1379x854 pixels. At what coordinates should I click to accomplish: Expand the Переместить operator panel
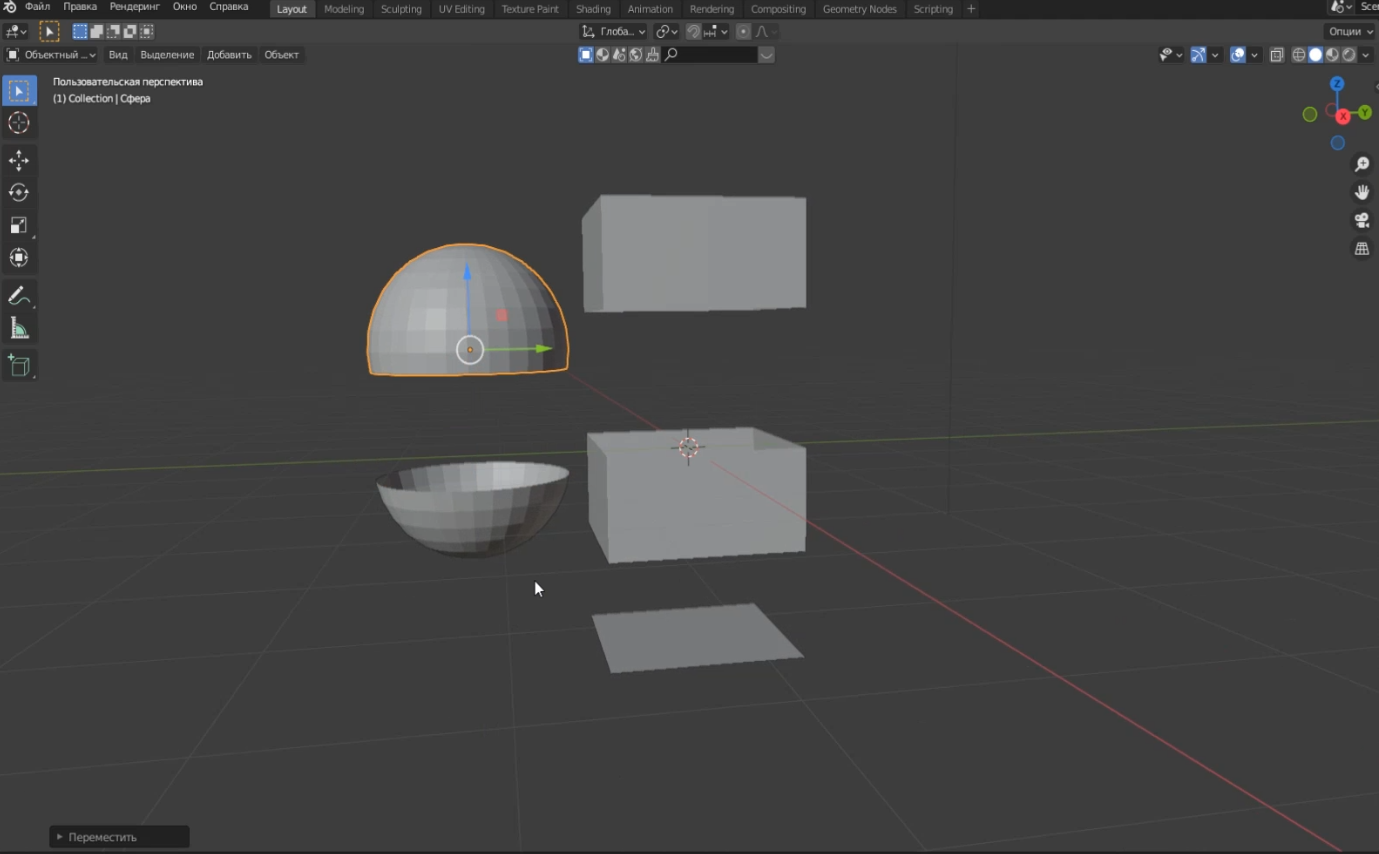(x=119, y=837)
